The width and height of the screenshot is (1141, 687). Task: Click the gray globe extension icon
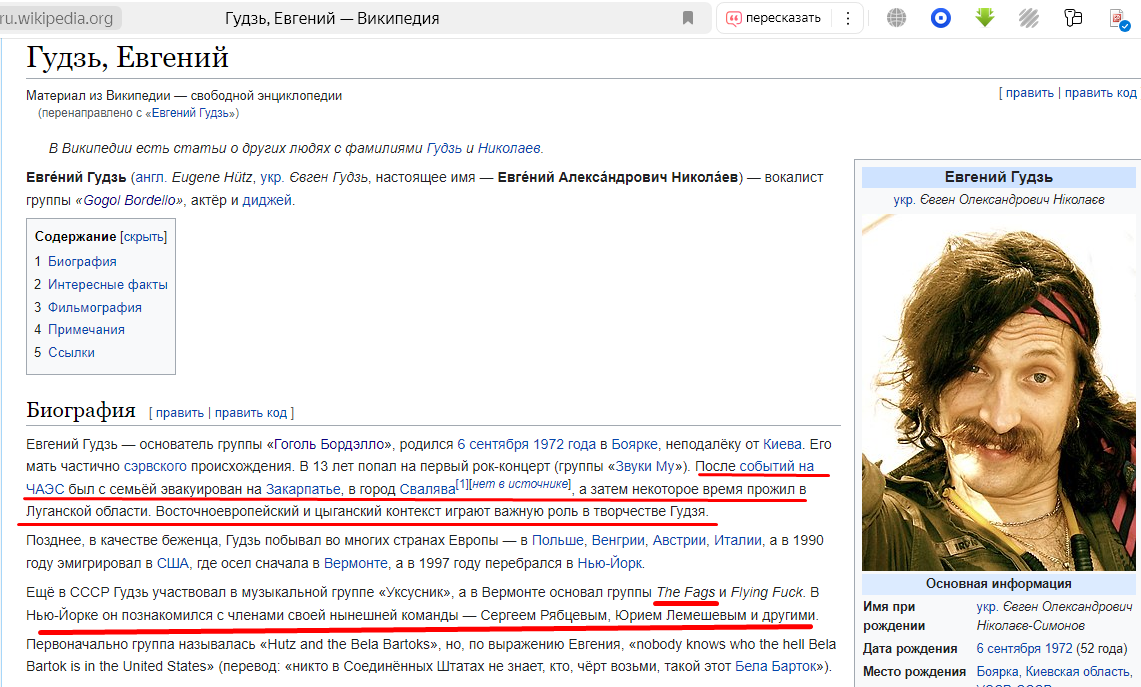click(896, 18)
